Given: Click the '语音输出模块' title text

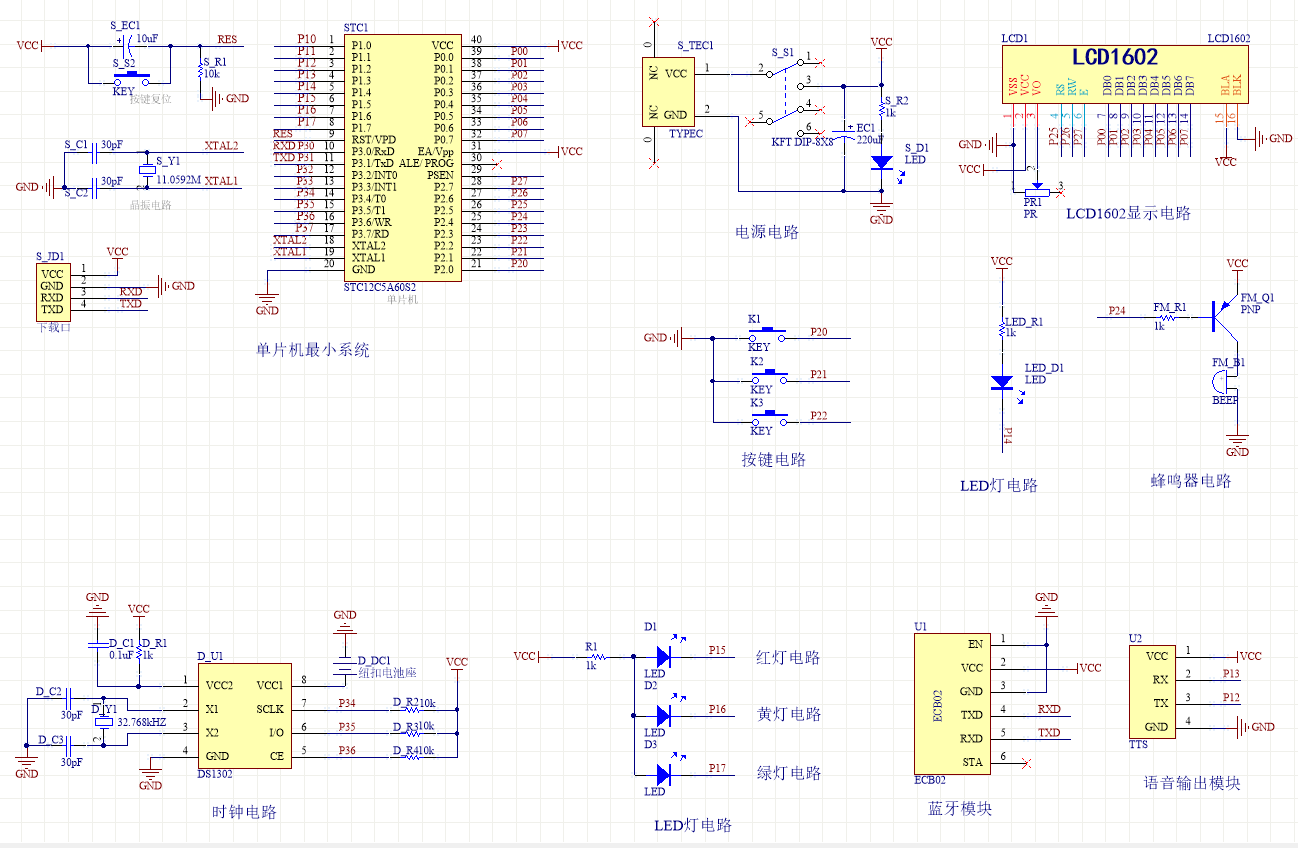Looking at the screenshot, I should (x=1192, y=783).
